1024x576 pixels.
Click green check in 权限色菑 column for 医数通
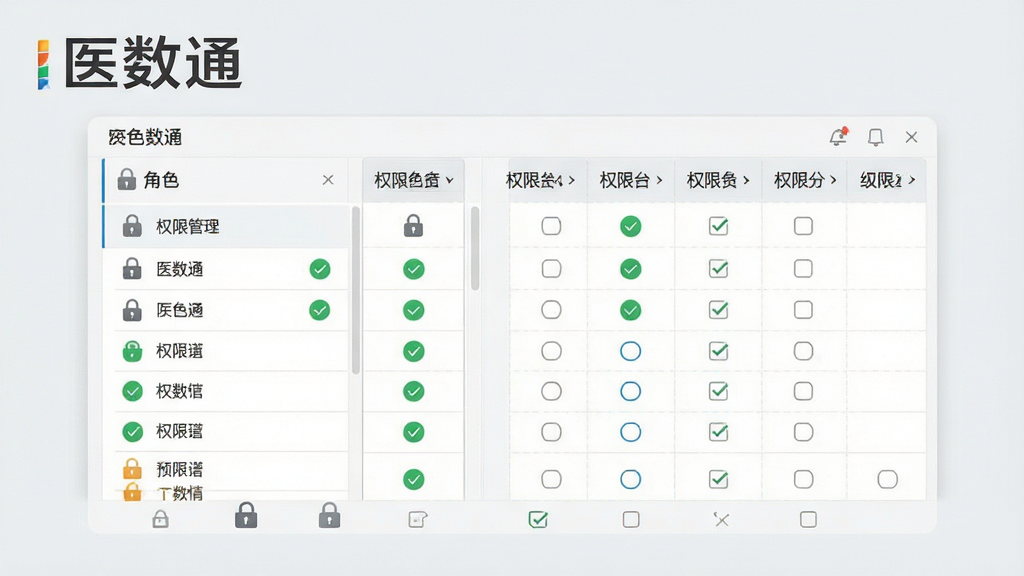(413, 268)
